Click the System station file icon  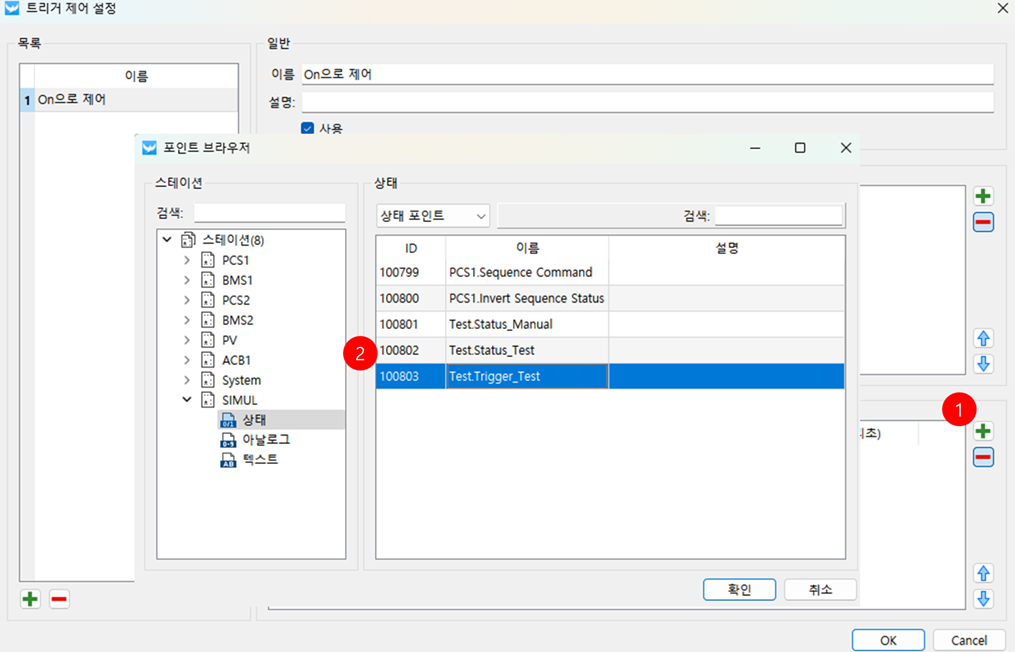click(x=207, y=380)
